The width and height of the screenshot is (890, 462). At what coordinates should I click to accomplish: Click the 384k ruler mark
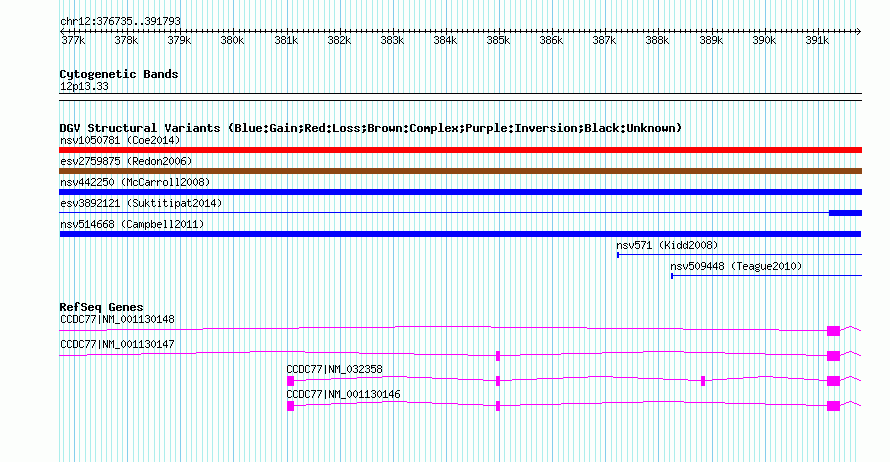pos(445,40)
